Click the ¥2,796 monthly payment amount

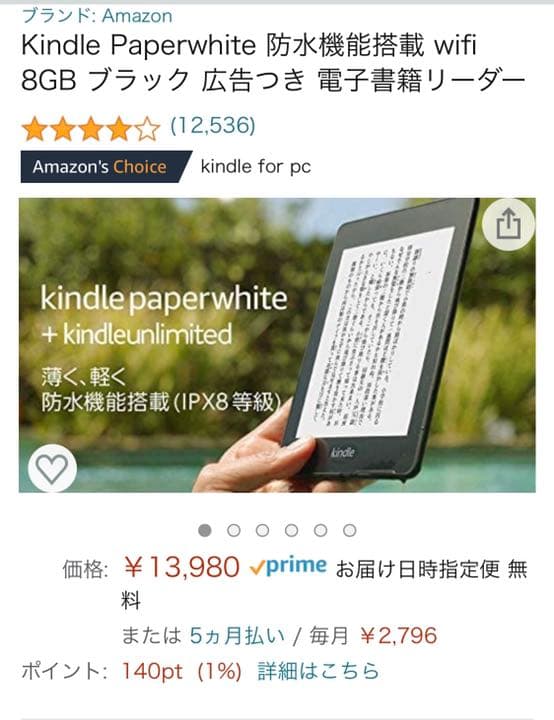pyautogui.click(x=398, y=636)
